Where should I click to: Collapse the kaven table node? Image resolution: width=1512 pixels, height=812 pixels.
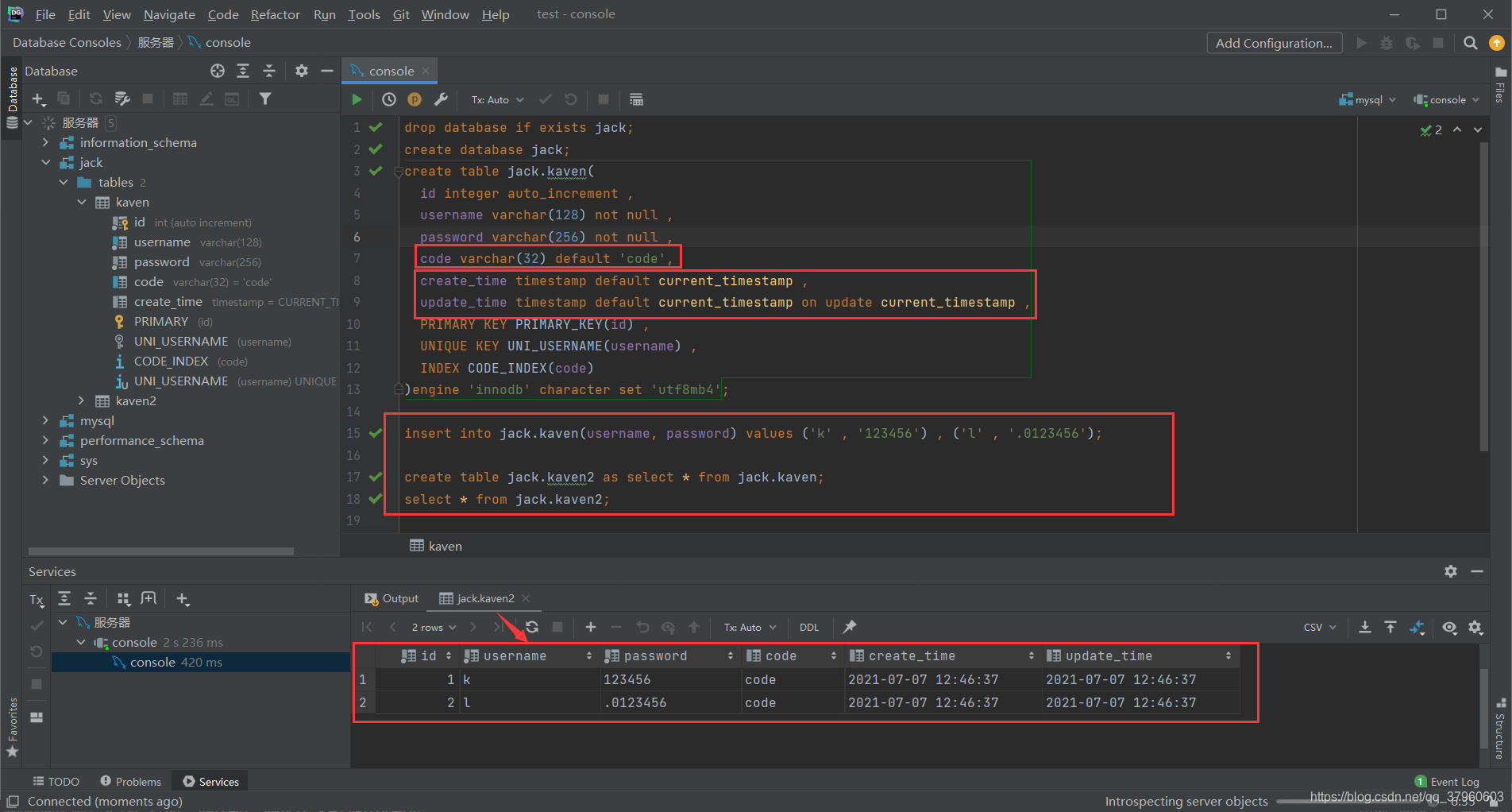pos(81,202)
